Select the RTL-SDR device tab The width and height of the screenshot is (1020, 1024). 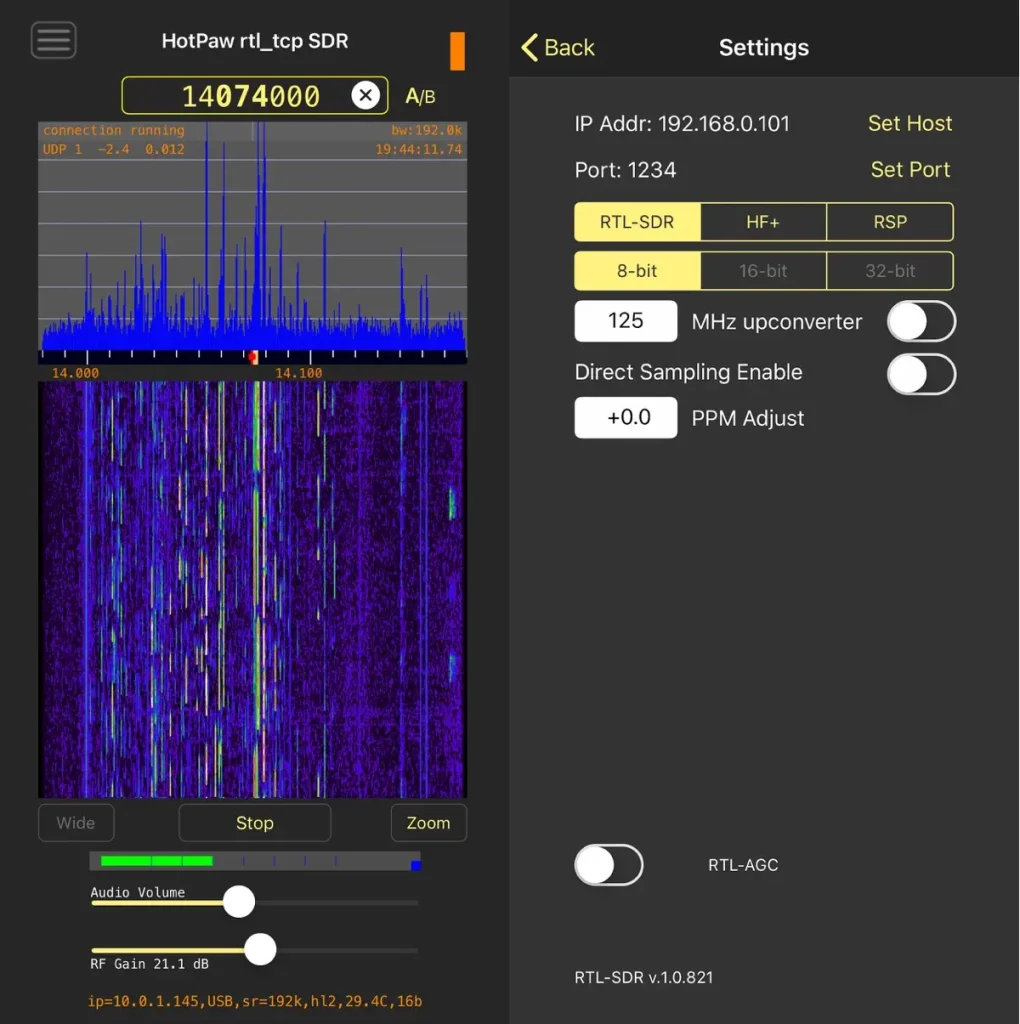pyautogui.click(x=637, y=222)
